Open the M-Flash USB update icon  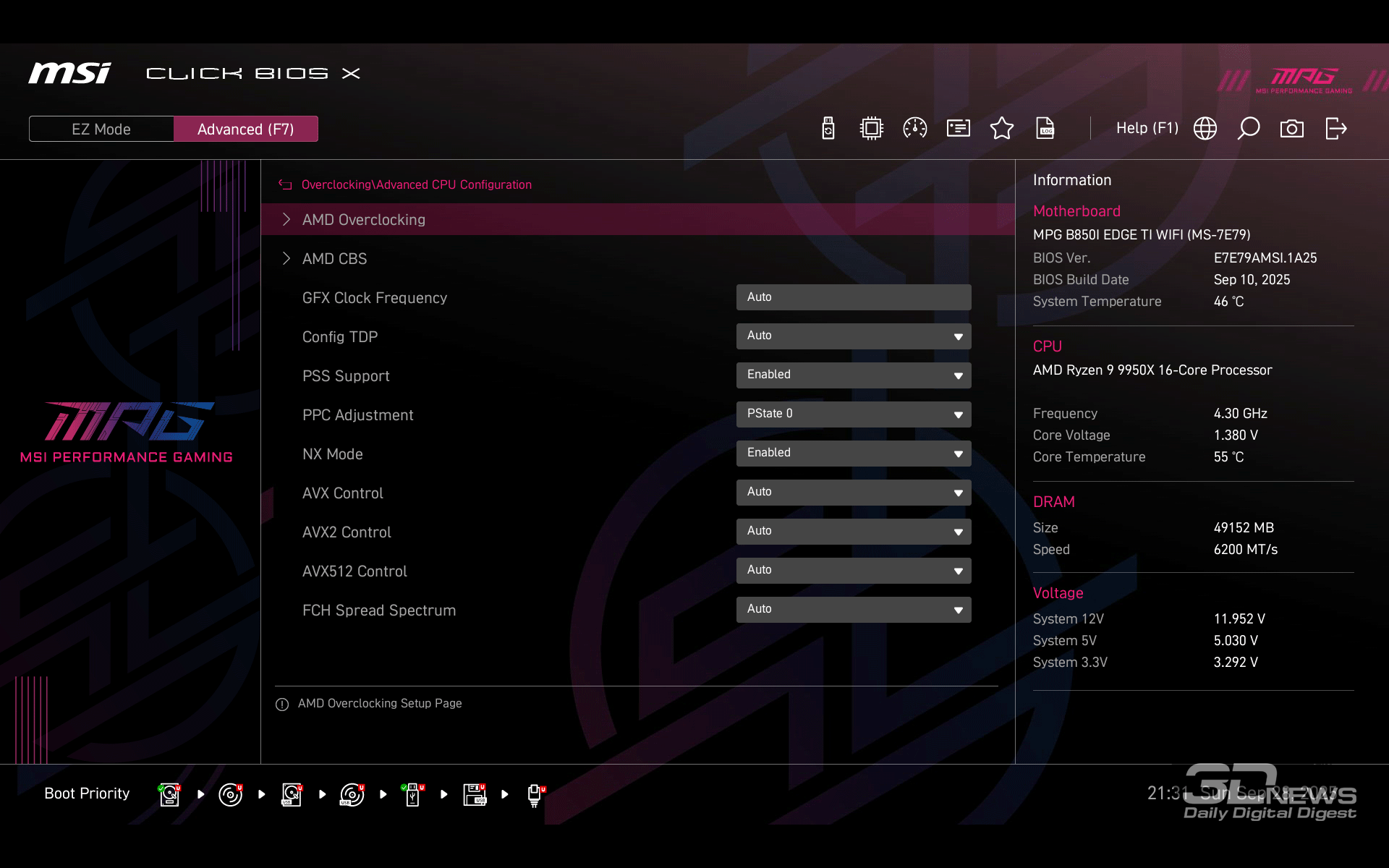click(x=828, y=129)
